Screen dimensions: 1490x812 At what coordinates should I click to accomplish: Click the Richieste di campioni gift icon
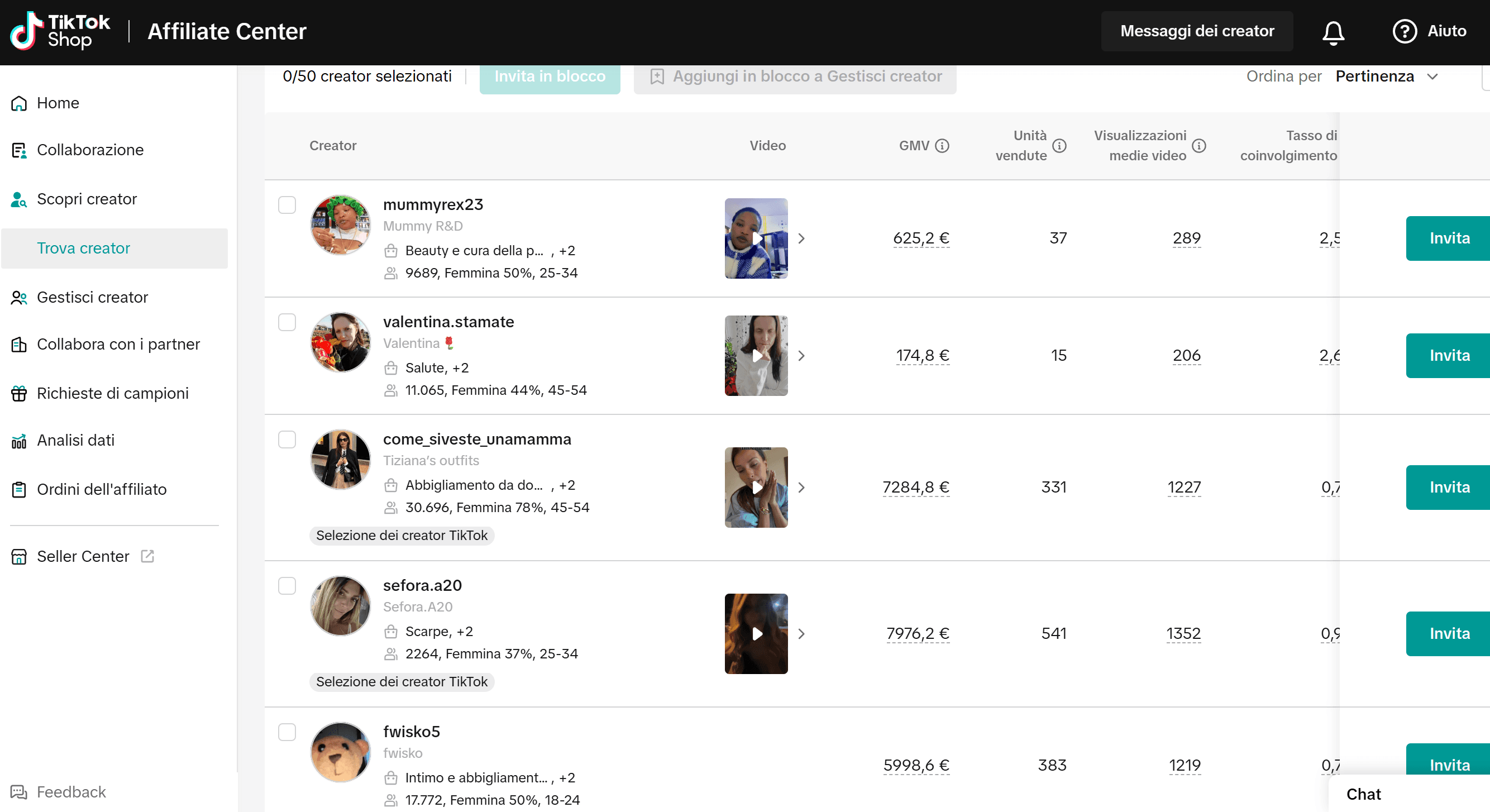19,393
